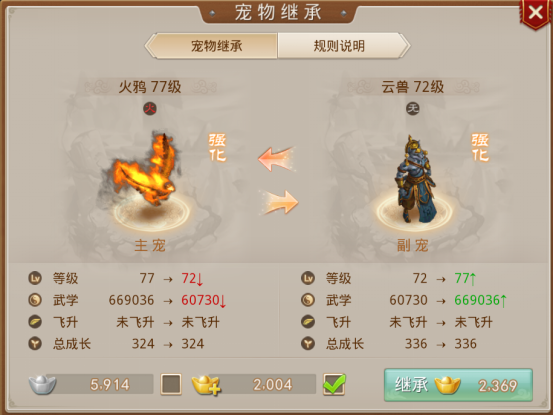Viewport: 554px width, 415px height.
Task: Click the 5,914 silver amount field
Action: [102, 384]
